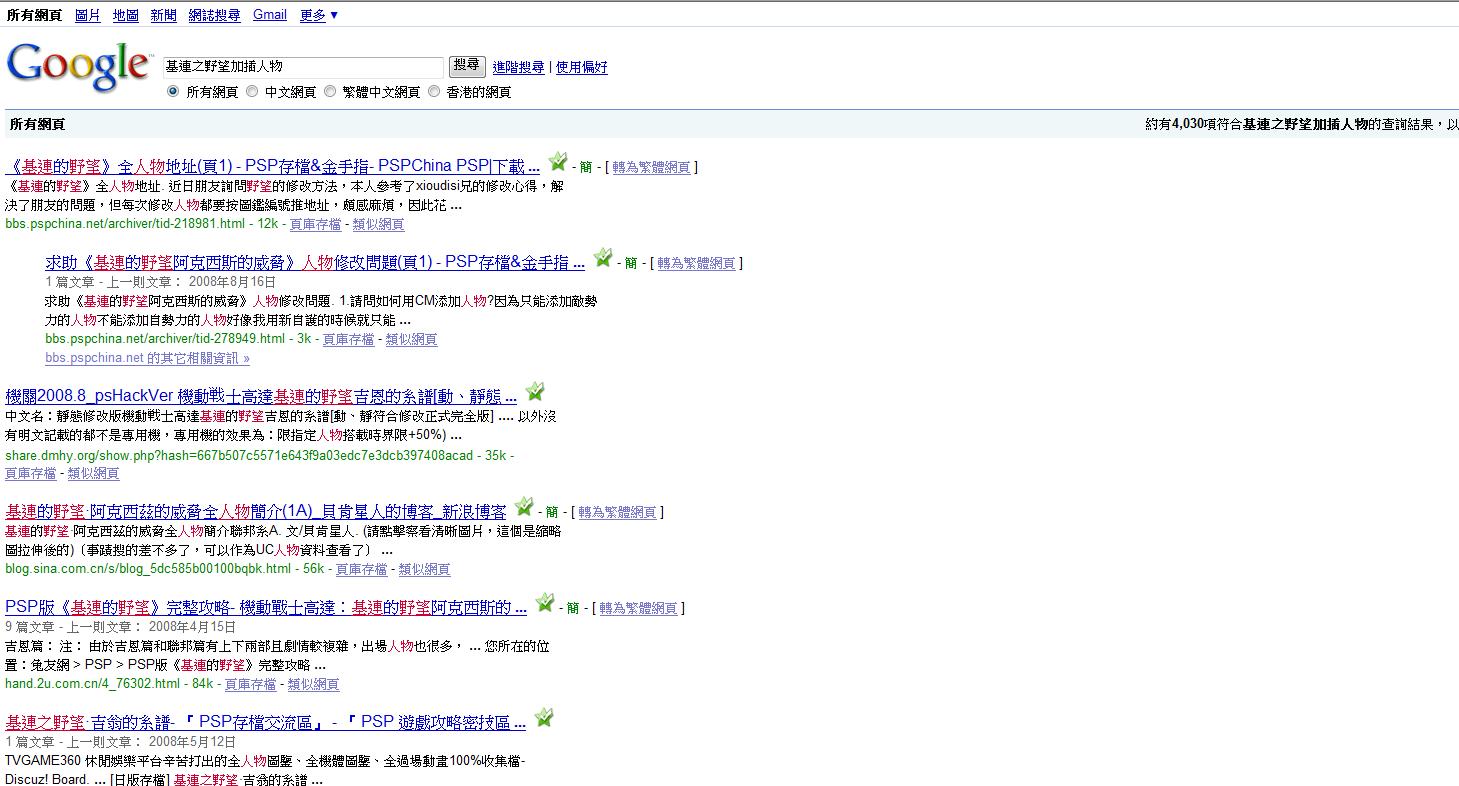Click 轉為繁體網頁 for 完整攻略 result
The image size is (1459, 786).
point(638,608)
